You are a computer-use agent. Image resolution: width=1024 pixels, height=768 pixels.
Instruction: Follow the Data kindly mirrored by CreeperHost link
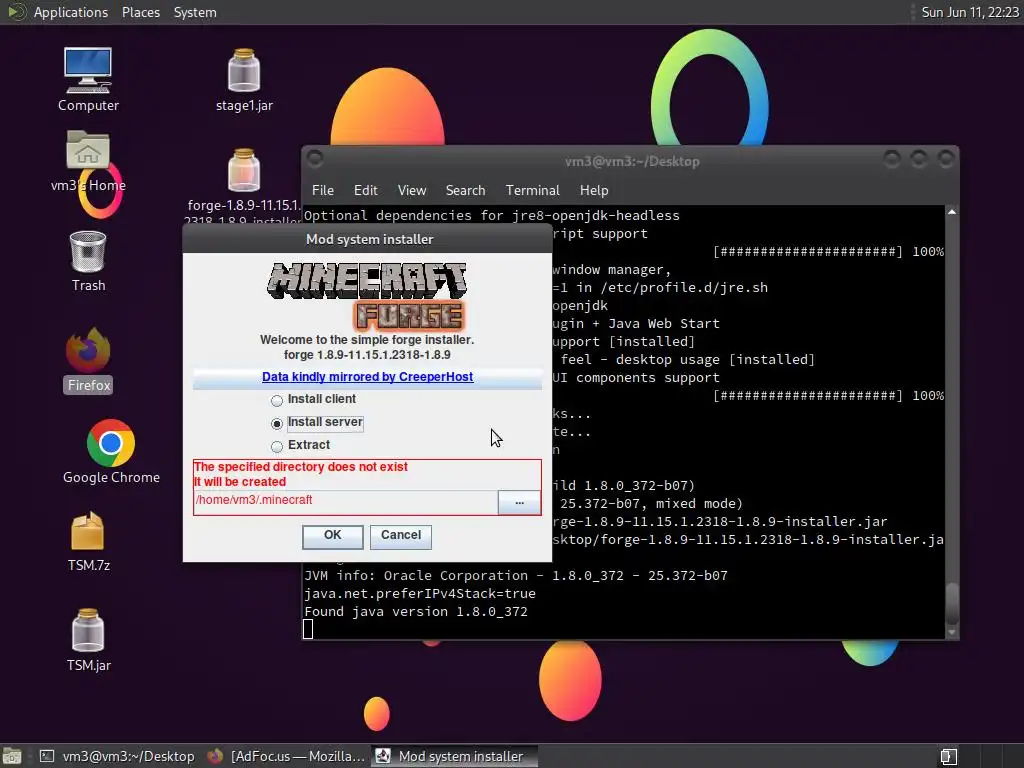click(x=368, y=377)
